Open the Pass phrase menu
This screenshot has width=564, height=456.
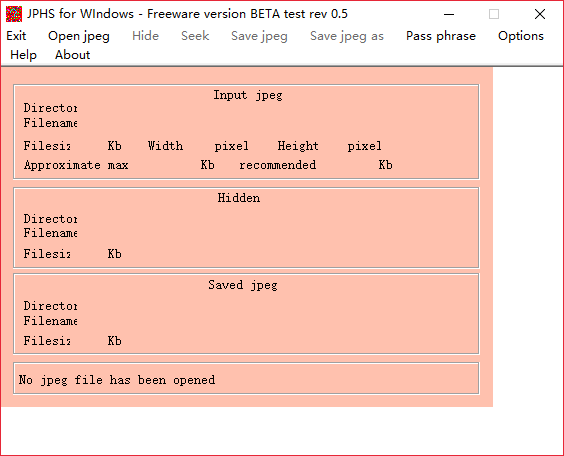coord(441,36)
